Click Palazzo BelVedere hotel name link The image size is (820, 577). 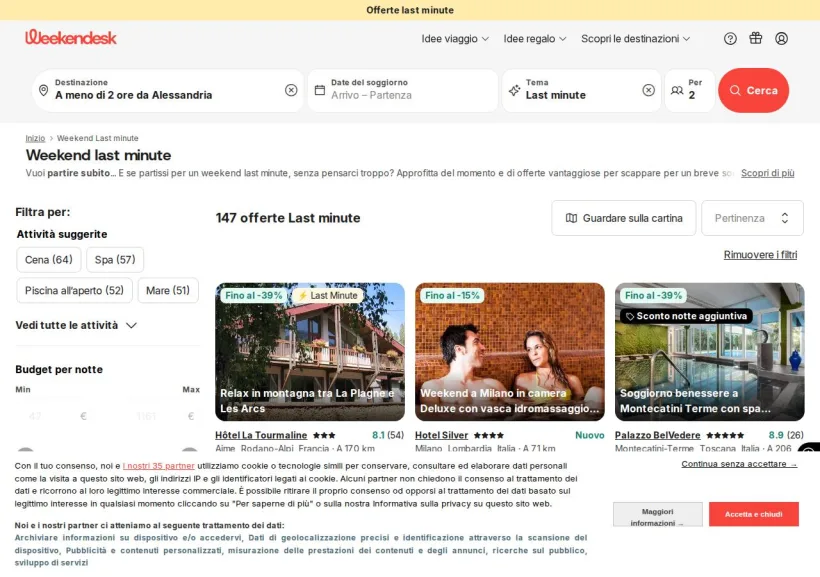click(x=657, y=435)
